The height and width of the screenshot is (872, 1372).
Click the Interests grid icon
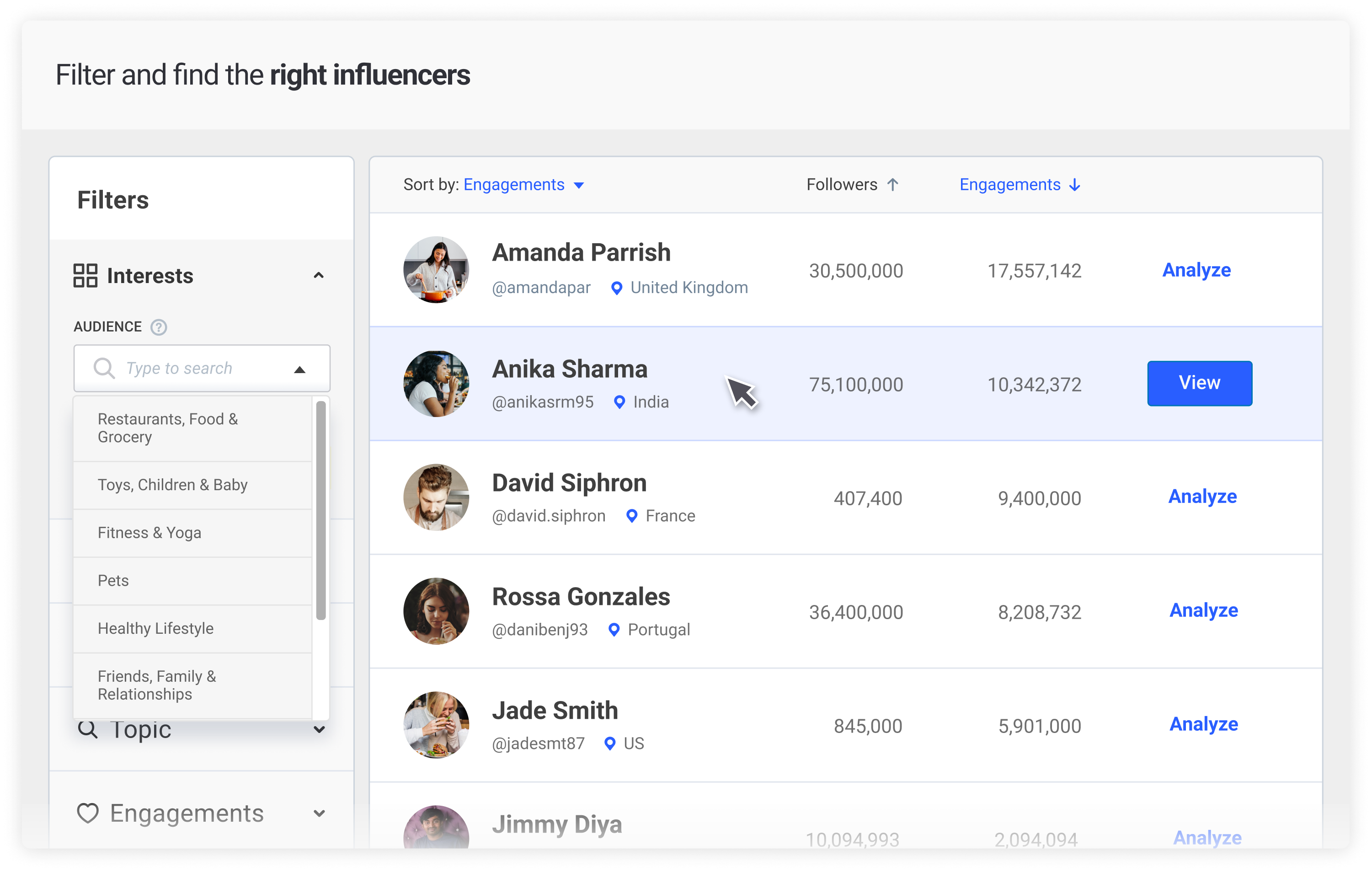coord(85,276)
